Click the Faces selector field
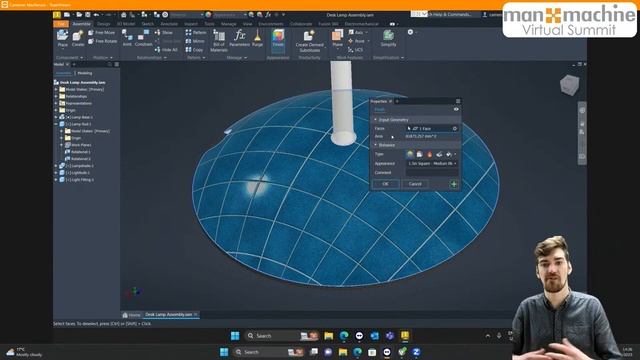 (432, 129)
